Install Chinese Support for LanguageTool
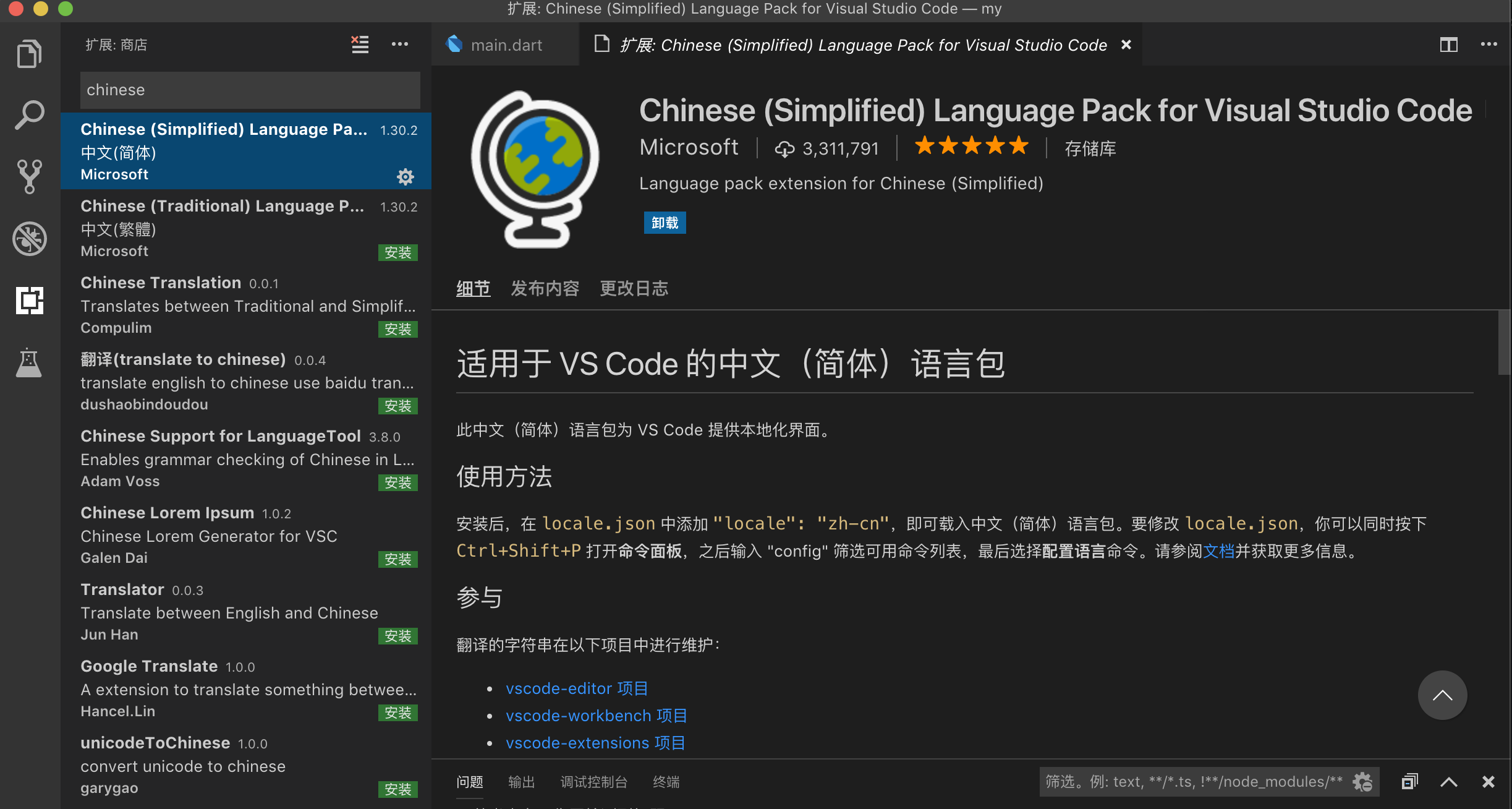 point(397,482)
